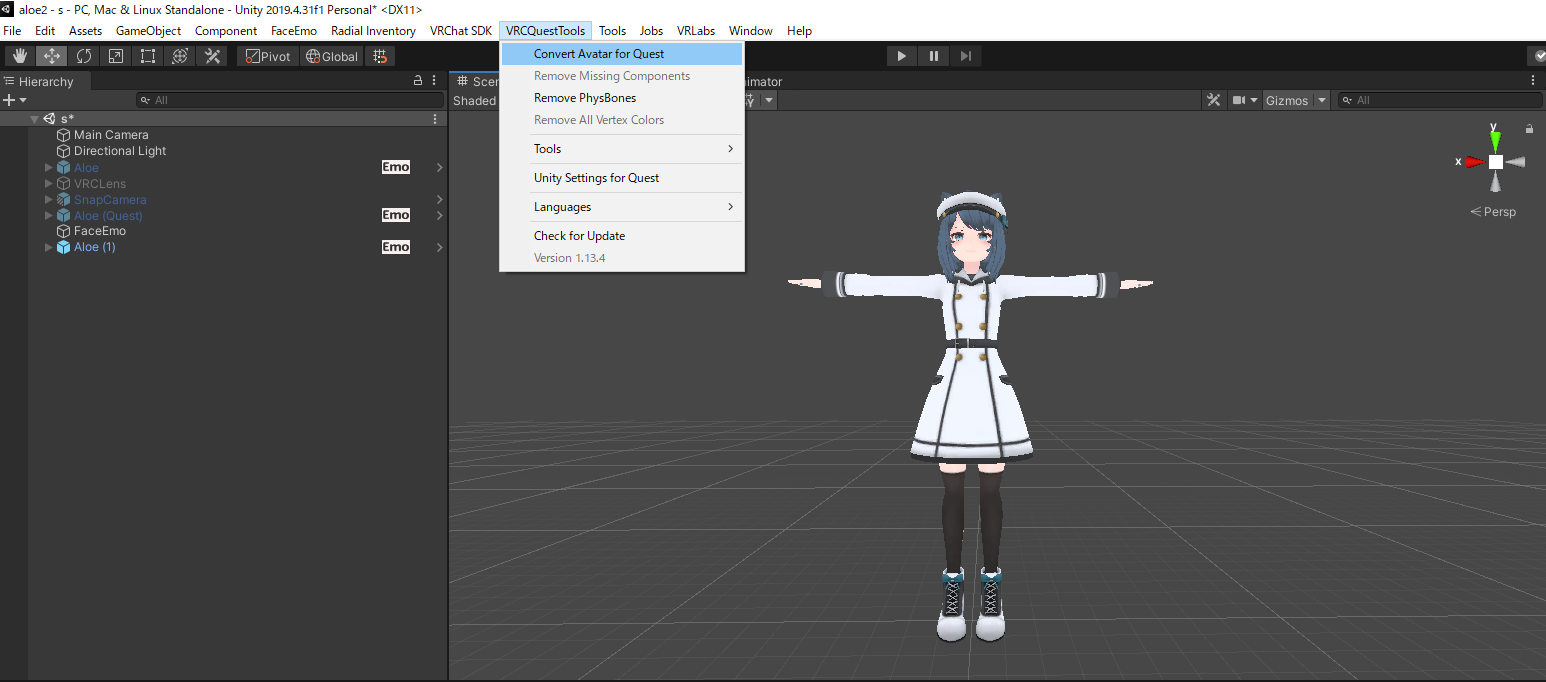Expand the Aloe (1) object

click(49, 247)
